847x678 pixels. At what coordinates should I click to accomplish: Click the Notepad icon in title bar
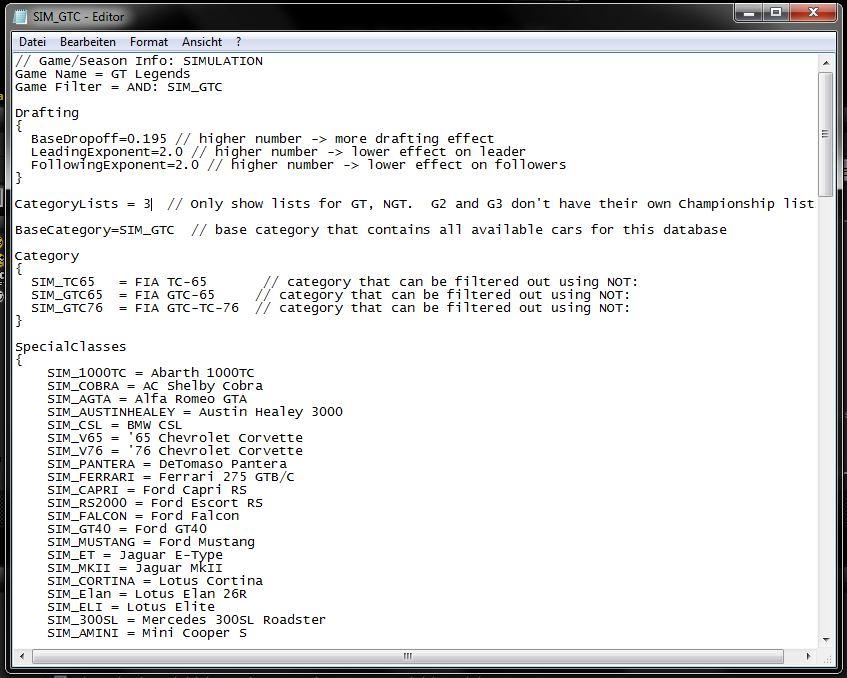click(x=21, y=17)
